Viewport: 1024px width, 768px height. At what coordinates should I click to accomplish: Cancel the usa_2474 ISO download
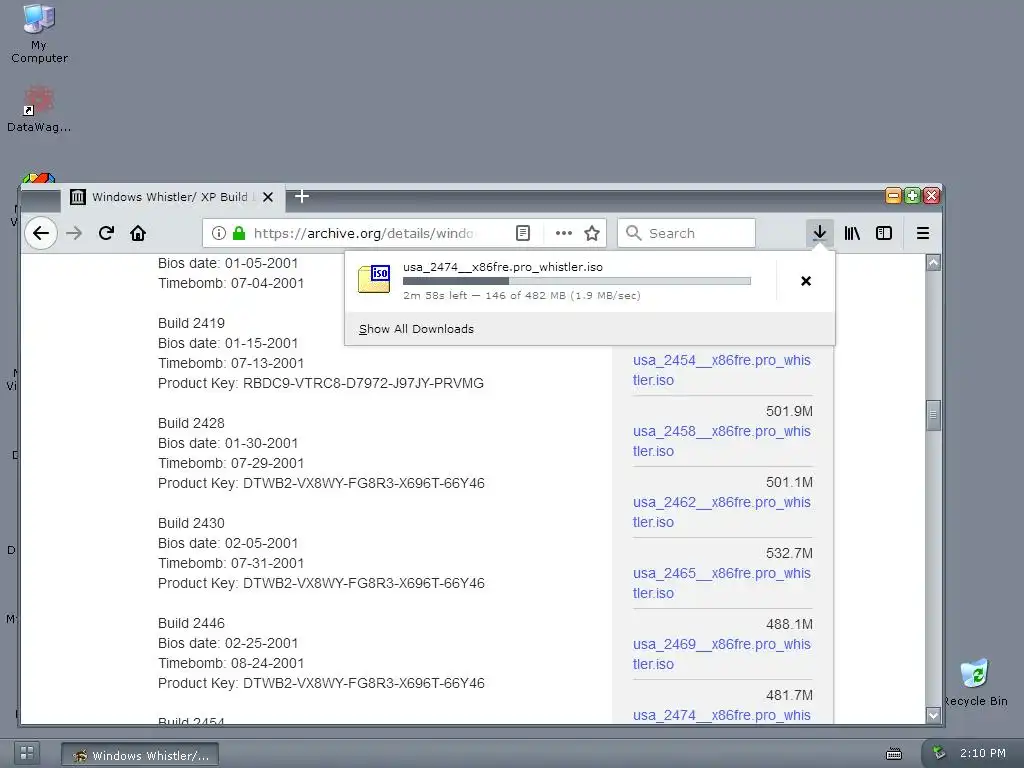pos(806,281)
